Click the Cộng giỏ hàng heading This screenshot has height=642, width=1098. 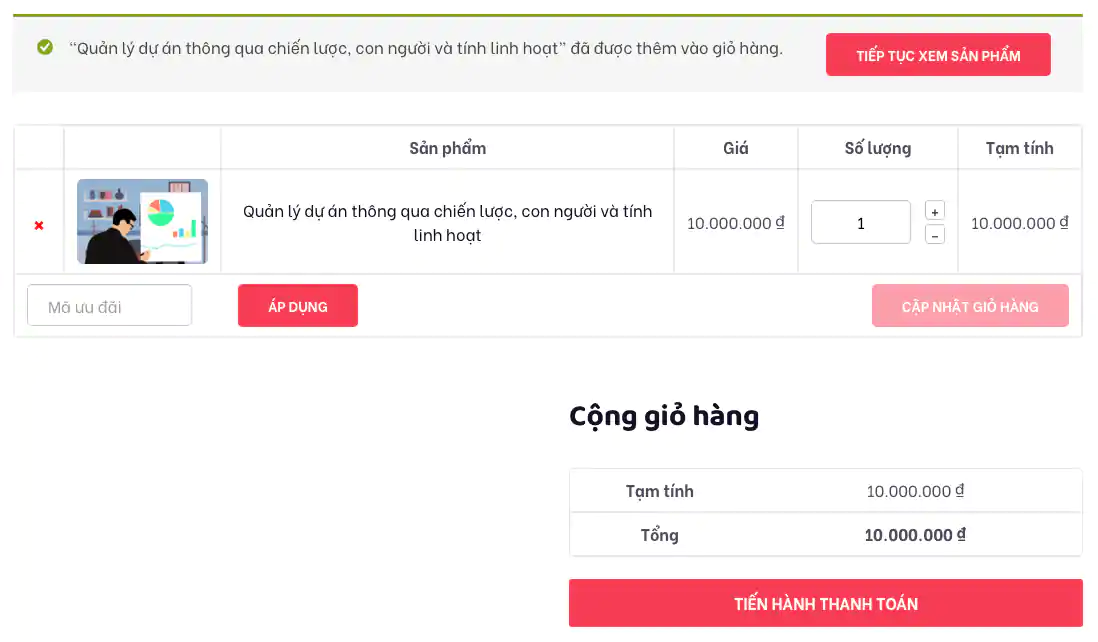(x=663, y=416)
